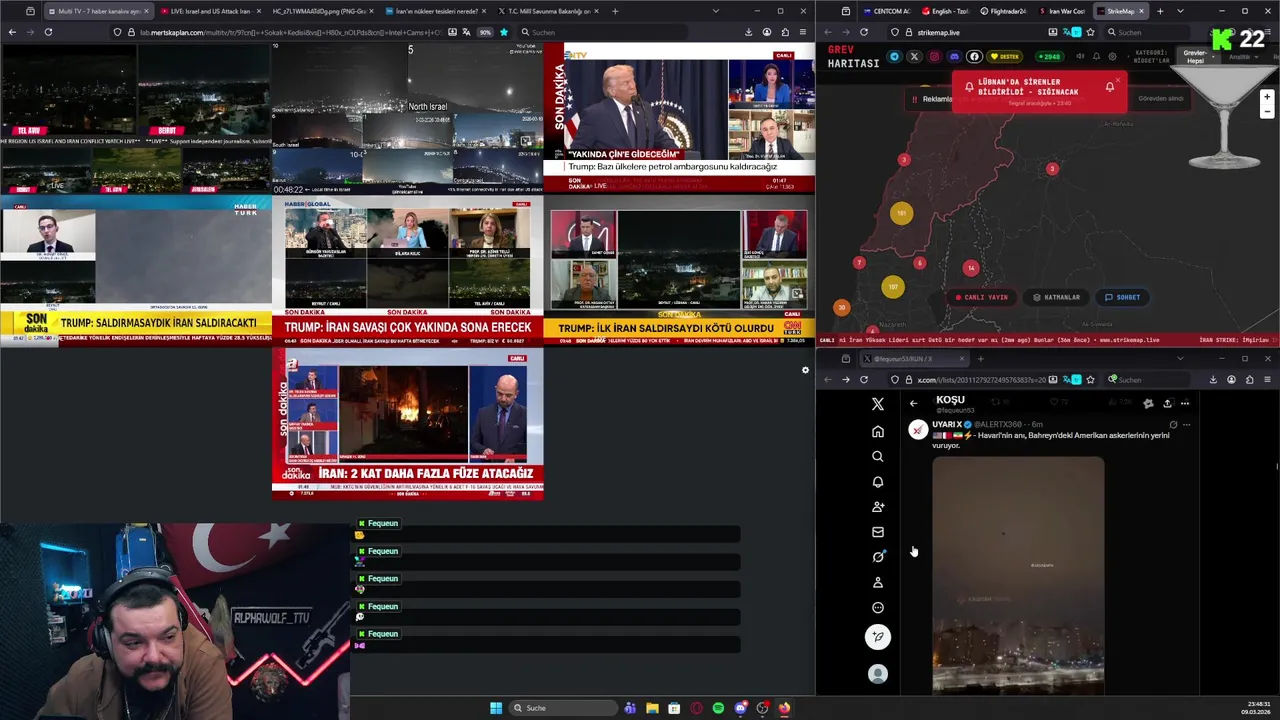Viewport: 1280px width, 720px height.
Task: Open new tab in StrikeMap browser window
Action: pos(1160,11)
